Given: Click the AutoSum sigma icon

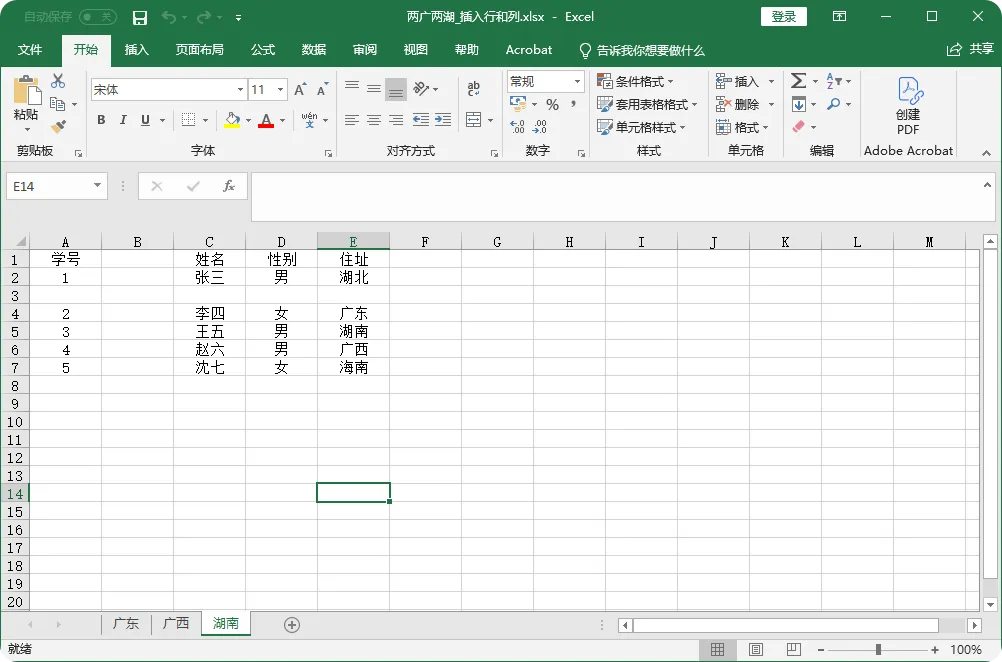Looking at the screenshot, I should (798, 81).
